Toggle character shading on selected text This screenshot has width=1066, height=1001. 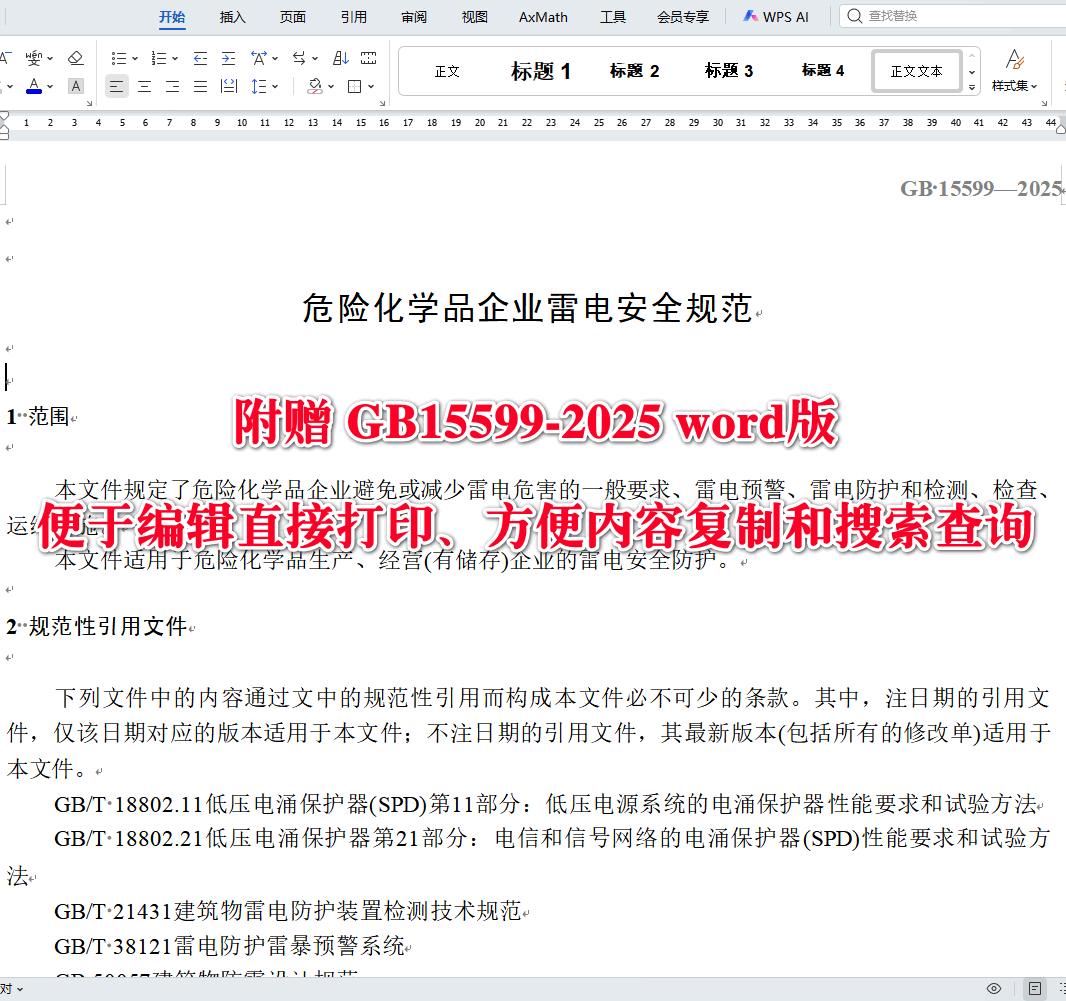pyautogui.click(x=75, y=86)
